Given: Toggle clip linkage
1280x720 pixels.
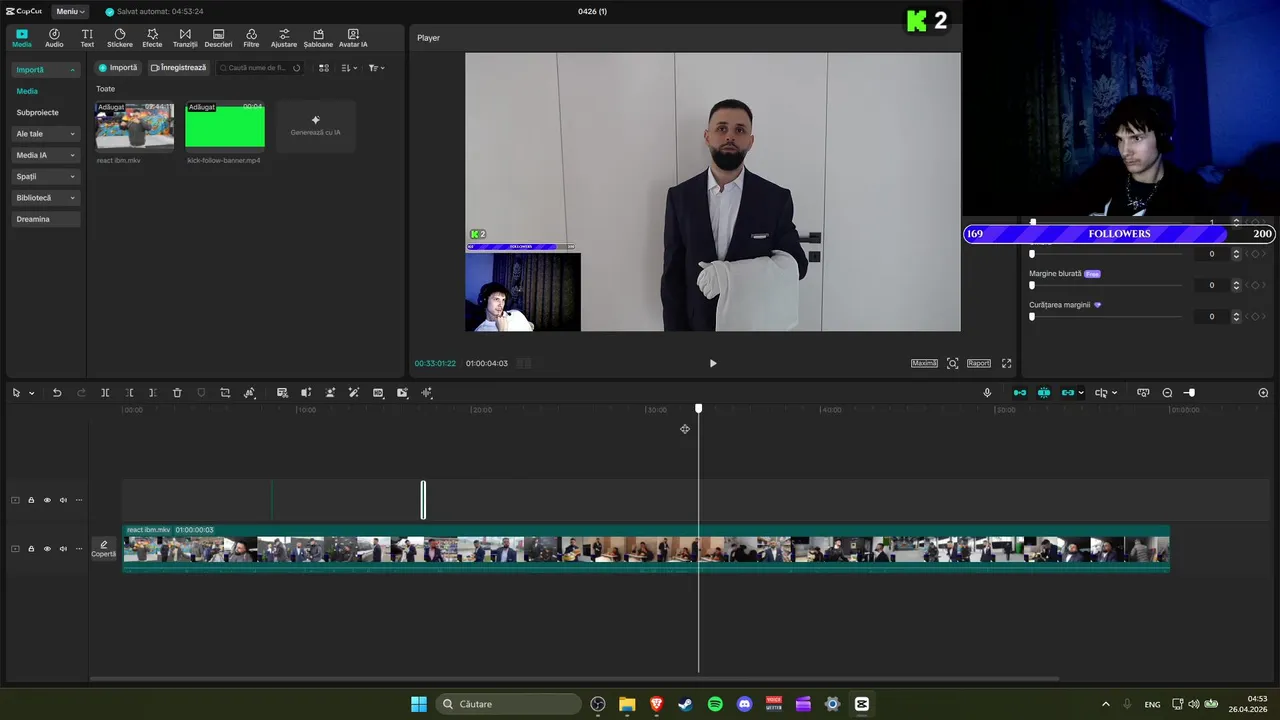Looking at the screenshot, I should tap(1068, 393).
